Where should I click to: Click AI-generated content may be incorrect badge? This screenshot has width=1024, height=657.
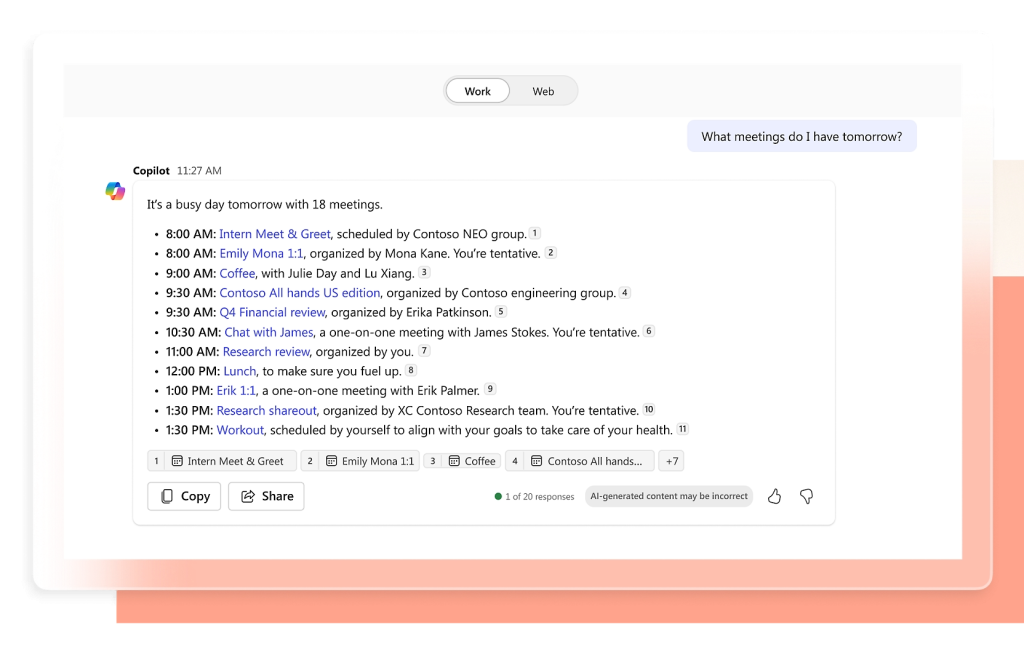tap(669, 496)
